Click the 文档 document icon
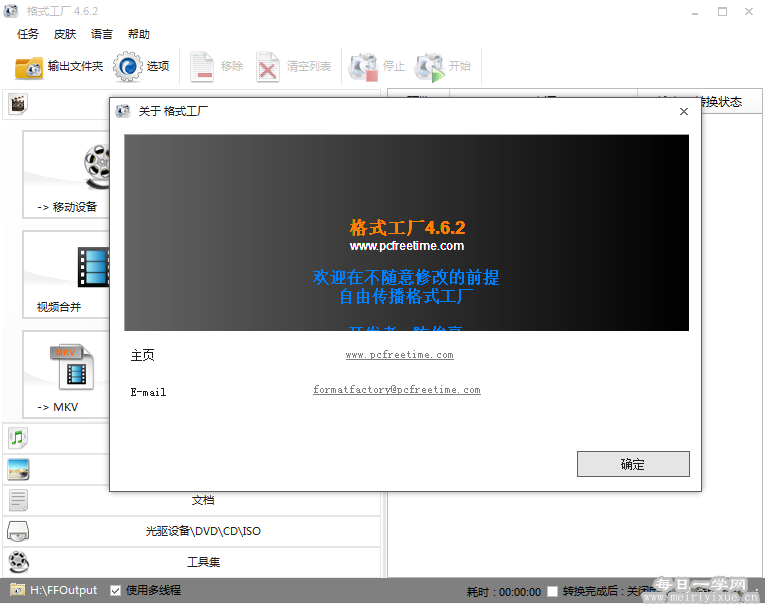This screenshot has width=765, height=604. (18, 500)
